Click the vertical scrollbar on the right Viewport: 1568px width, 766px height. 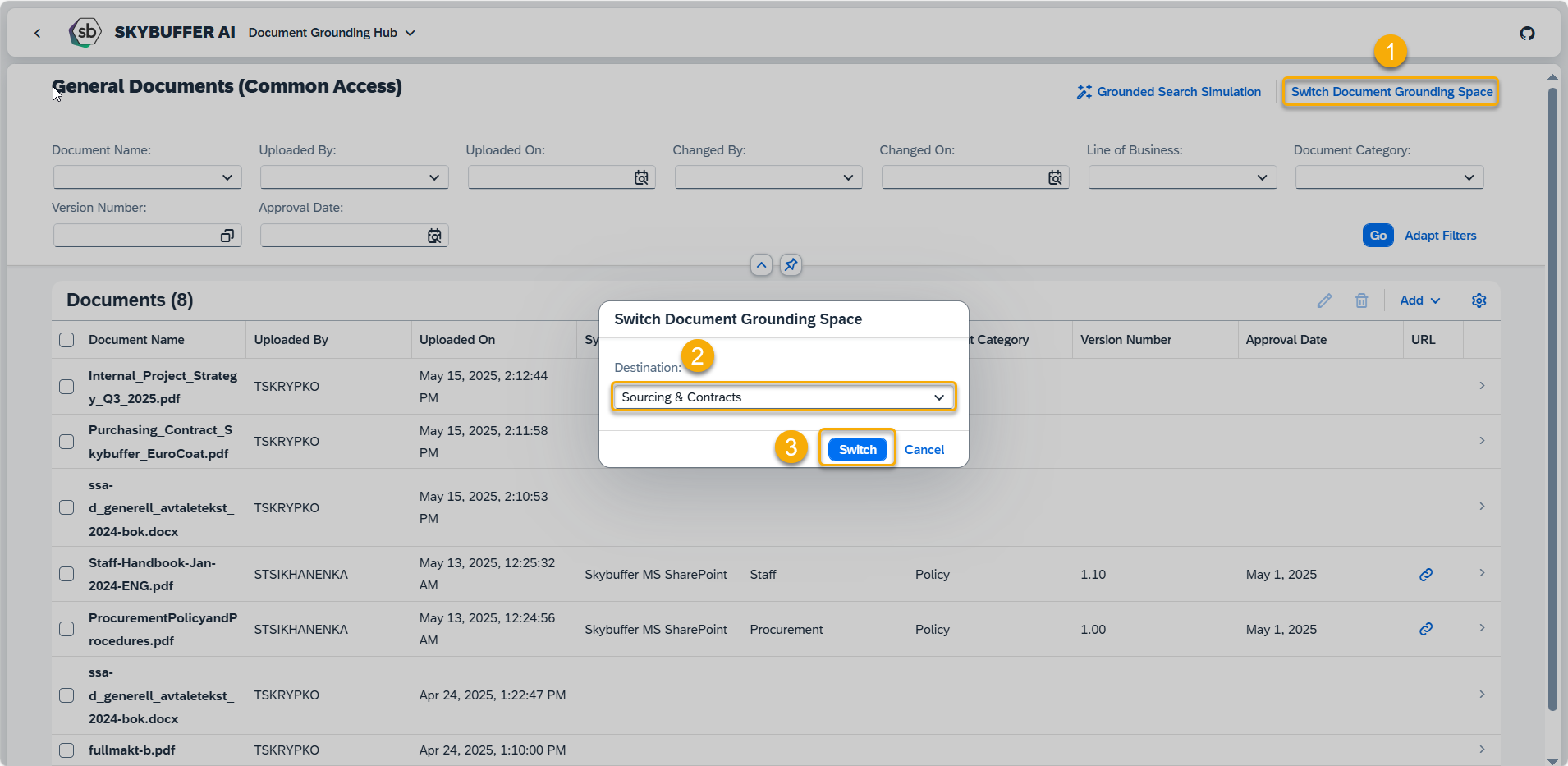(1552, 398)
